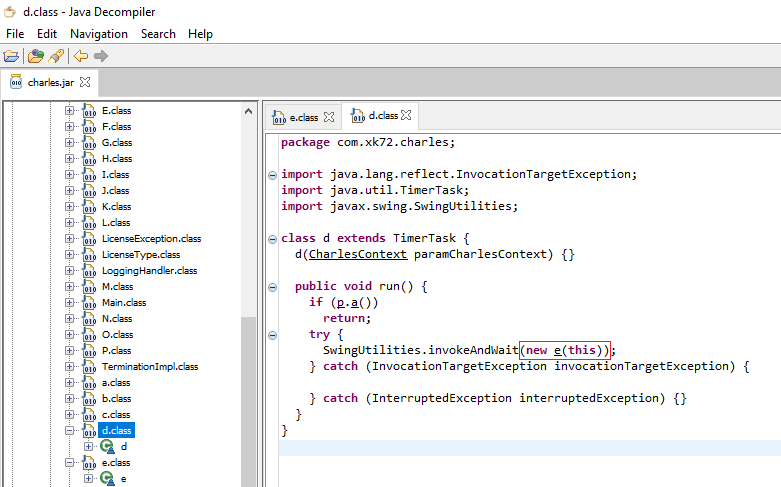
Task: Click the d.class file icon in the tree
Action: [89, 430]
